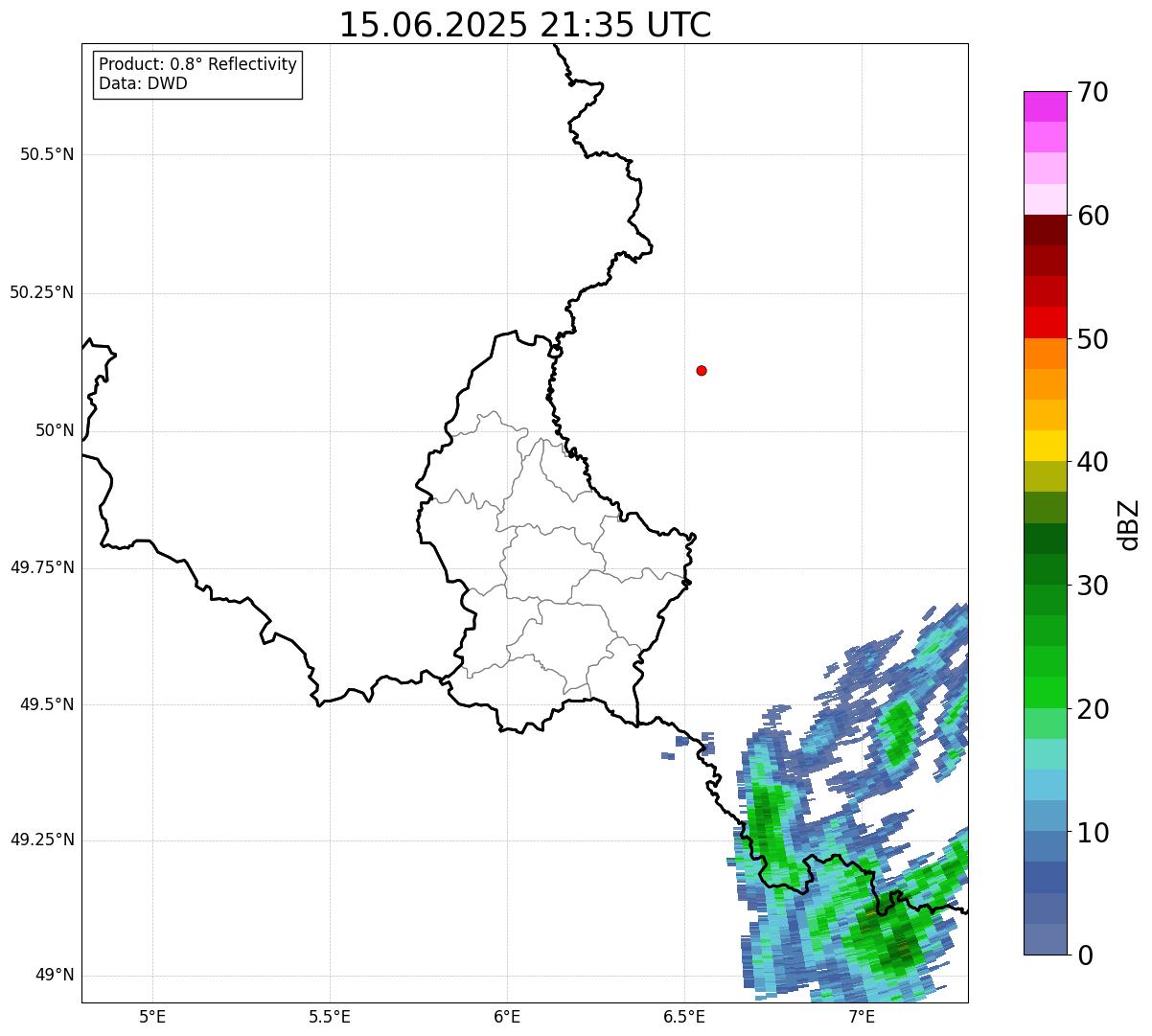Image resolution: width=1152 pixels, height=1036 pixels.
Task: Click the turquoise colorbar segment below 20
Action: point(1045,754)
